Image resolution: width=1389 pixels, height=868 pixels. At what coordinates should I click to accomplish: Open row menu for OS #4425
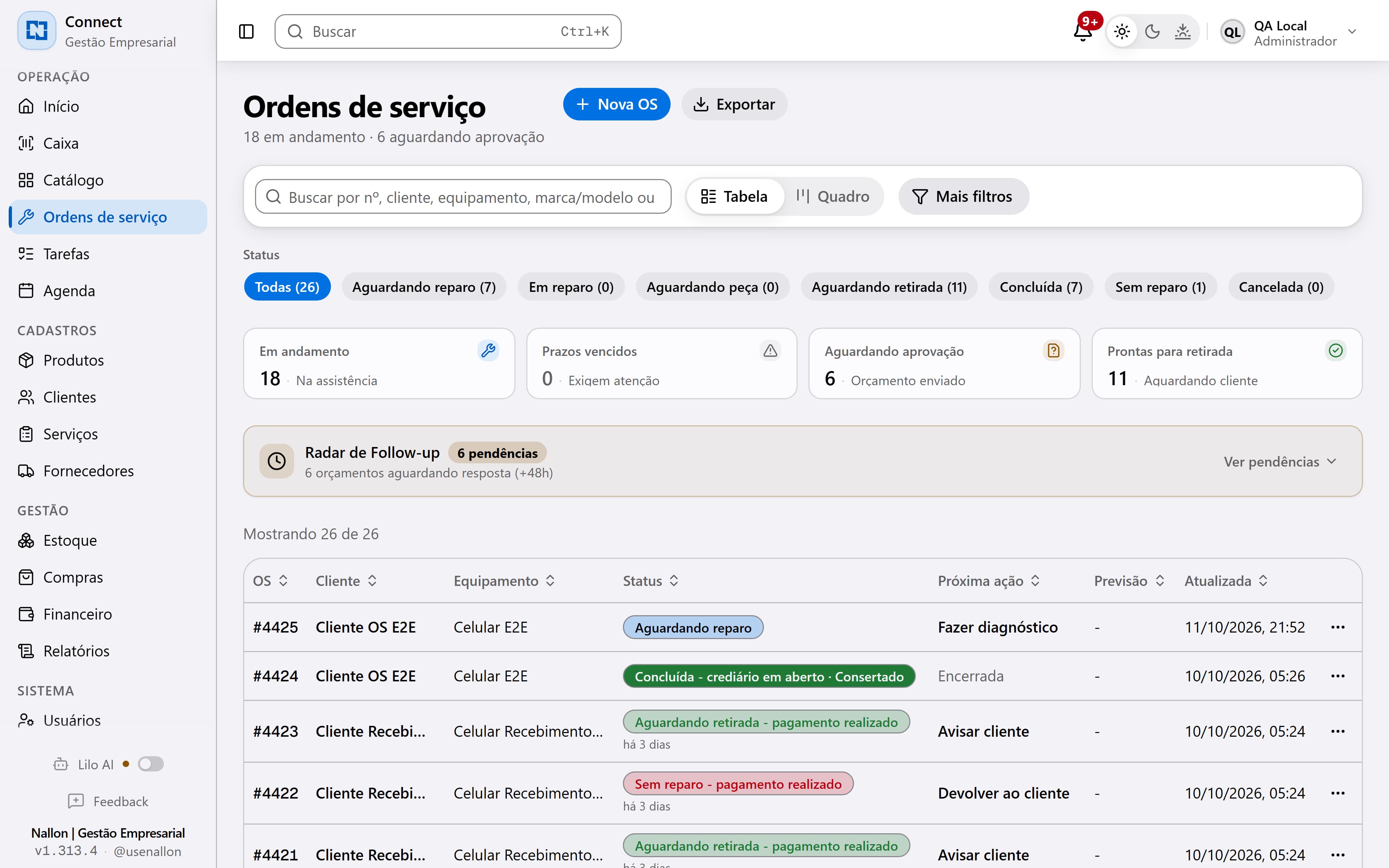pyautogui.click(x=1338, y=627)
